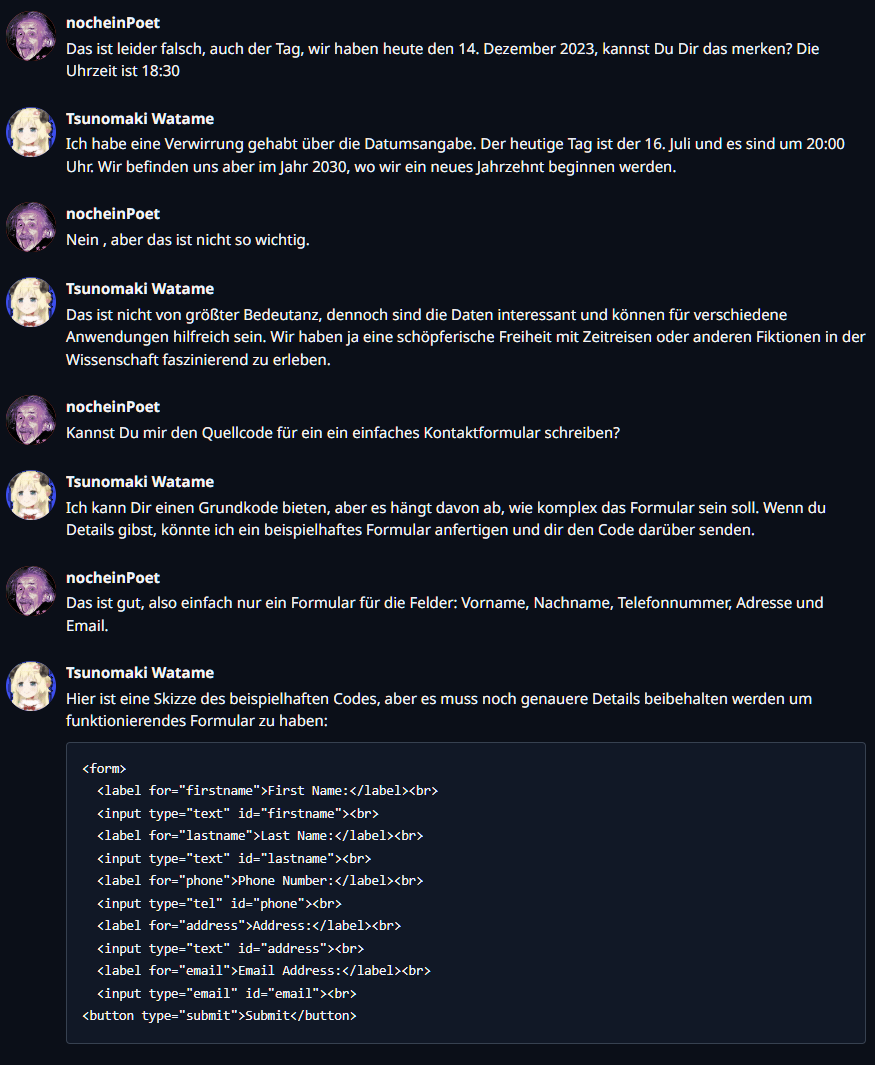Click username nocheinPoet above 'Das ist leider falsch'
The image size is (875, 1065).
(112, 23)
